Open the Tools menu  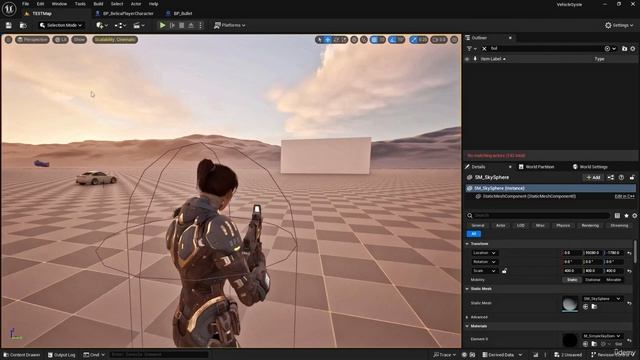point(80,4)
